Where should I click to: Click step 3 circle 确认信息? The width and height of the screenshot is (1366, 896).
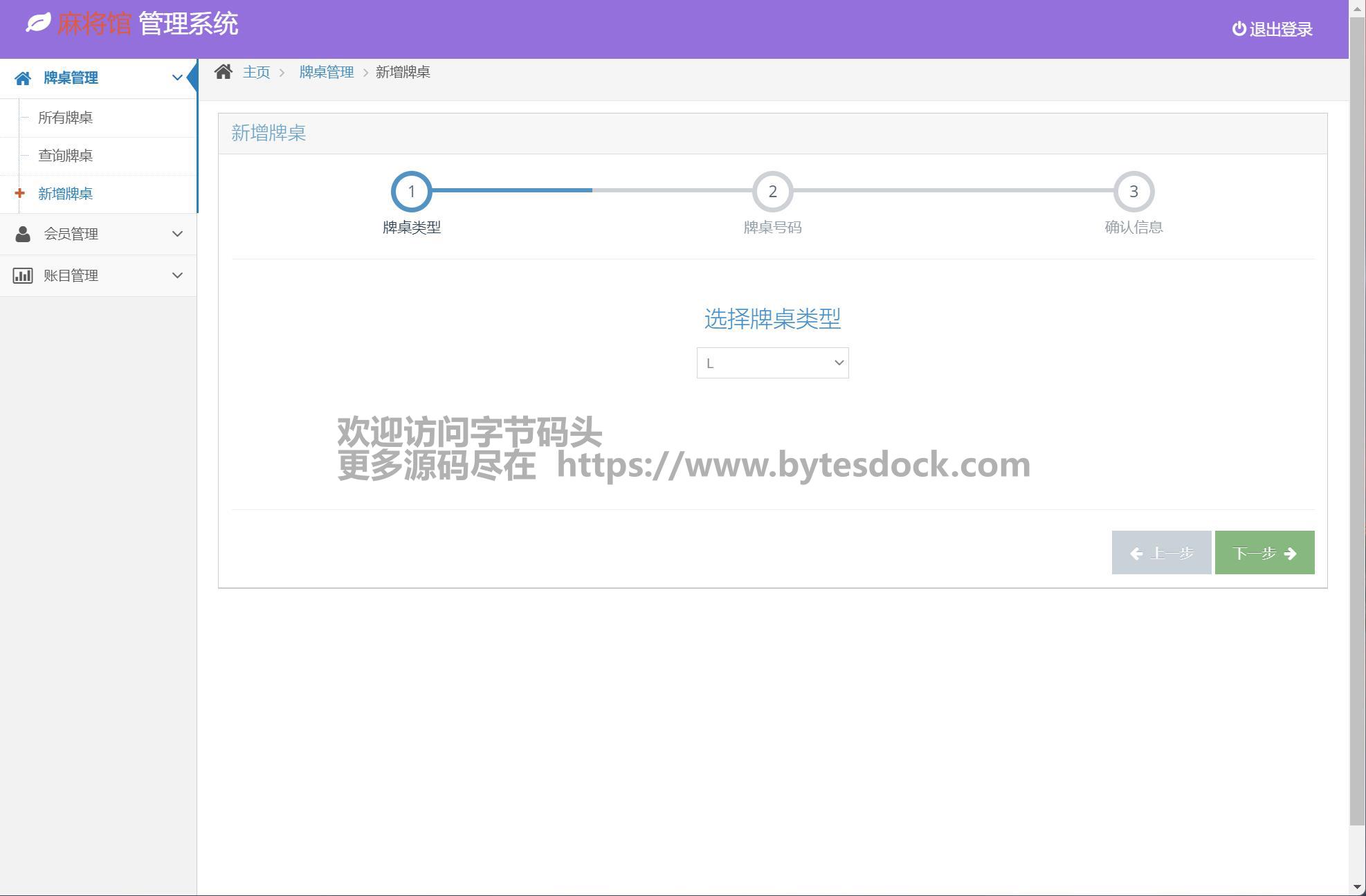pos(1133,192)
